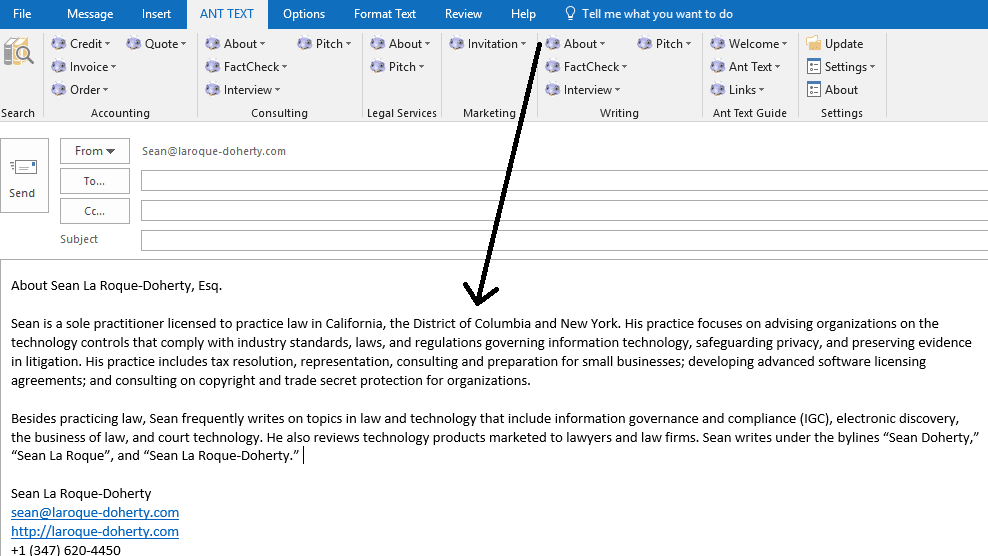Open the sean@laroque-doherty.com email link
The width and height of the screenshot is (988, 556).
95,513
